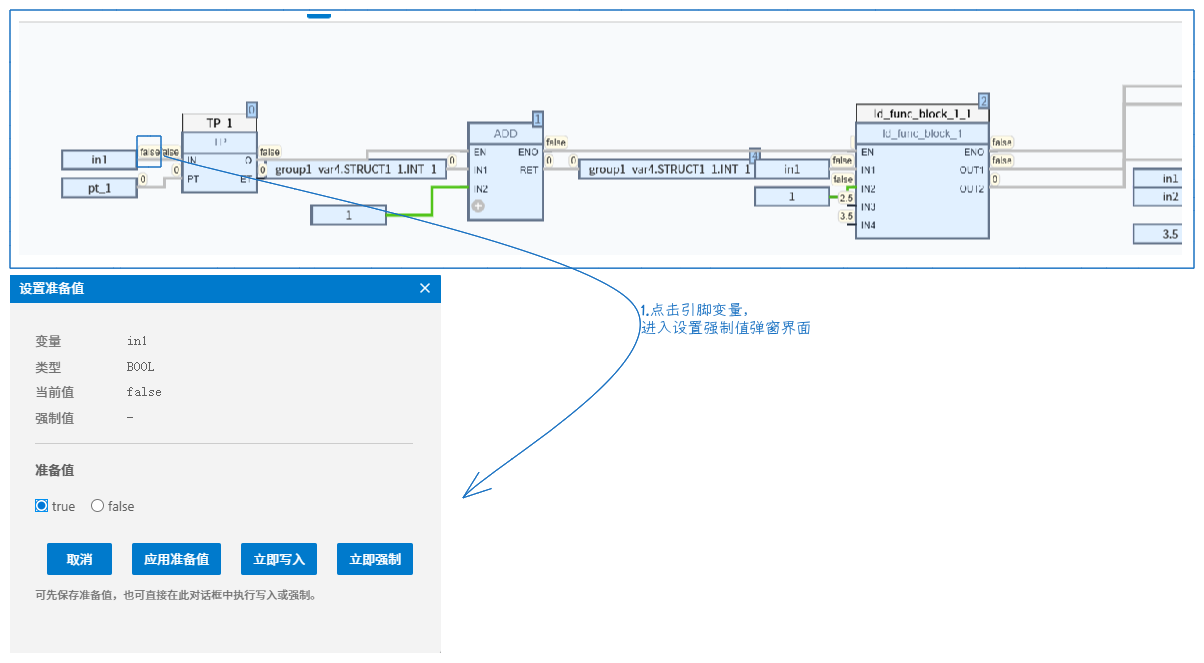Viewport: 1204px width, 663px height.
Task: Select group1_var4 variable on ADD RET output
Action: pyautogui.click(x=666, y=169)
